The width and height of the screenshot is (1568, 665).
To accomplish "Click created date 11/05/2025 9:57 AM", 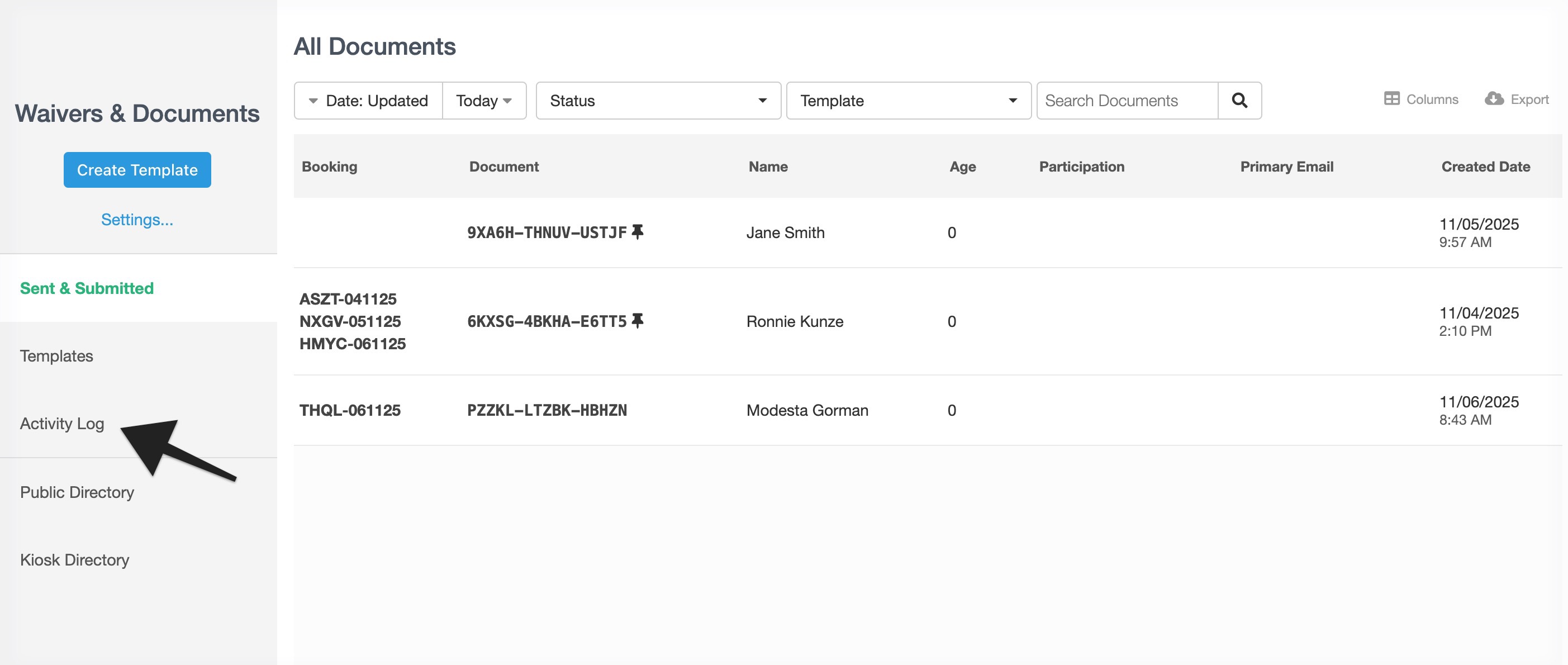I will tap(1479, 232).
